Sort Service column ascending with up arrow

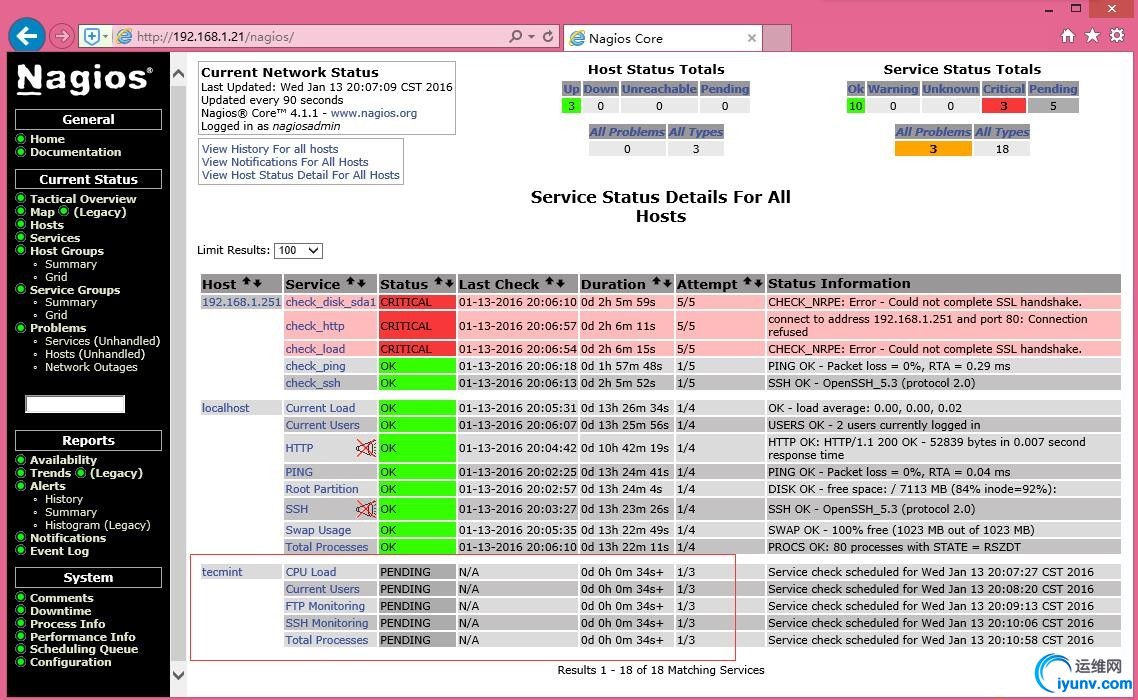(x=351, y=282)
